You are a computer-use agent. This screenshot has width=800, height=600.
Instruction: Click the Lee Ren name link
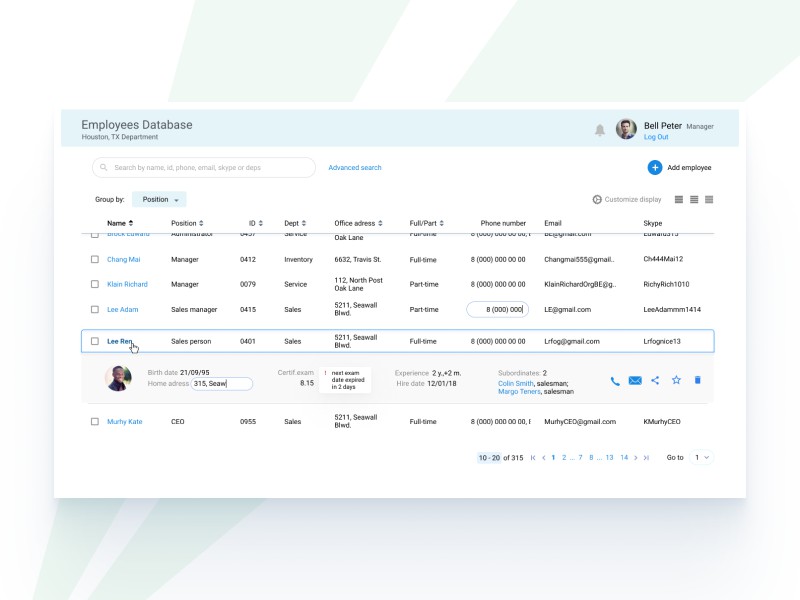point(120,341)
